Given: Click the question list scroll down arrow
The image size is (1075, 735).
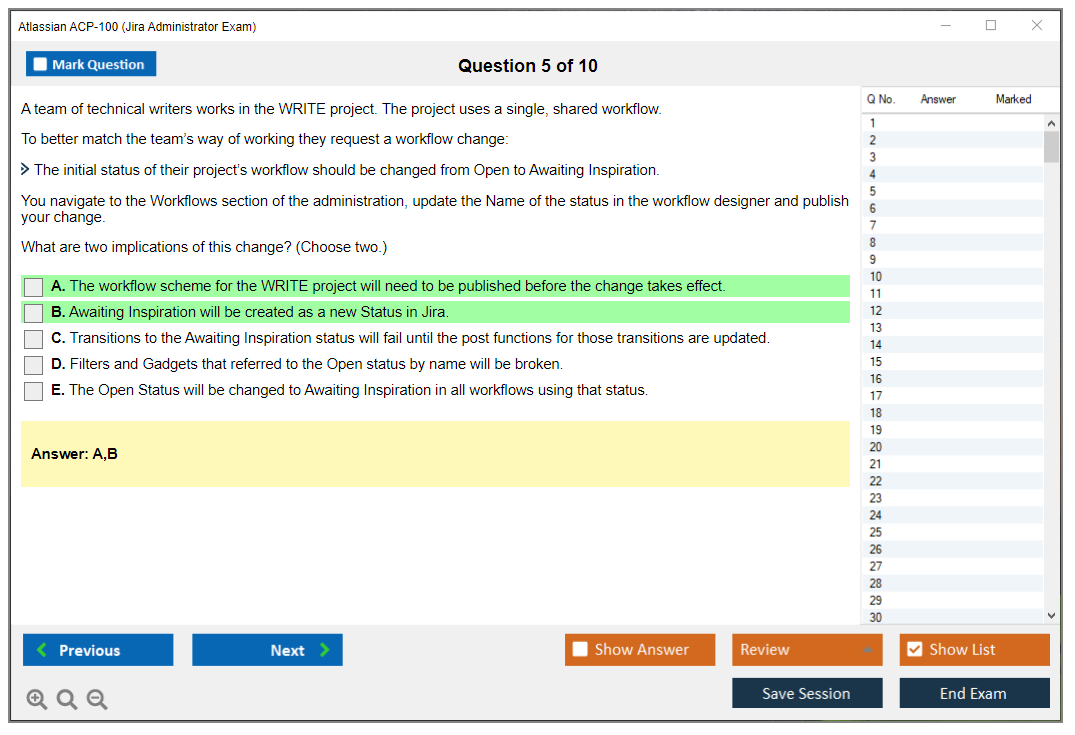Looking at the screenshot, I should pyautogui.click(x=1051, y=616).
